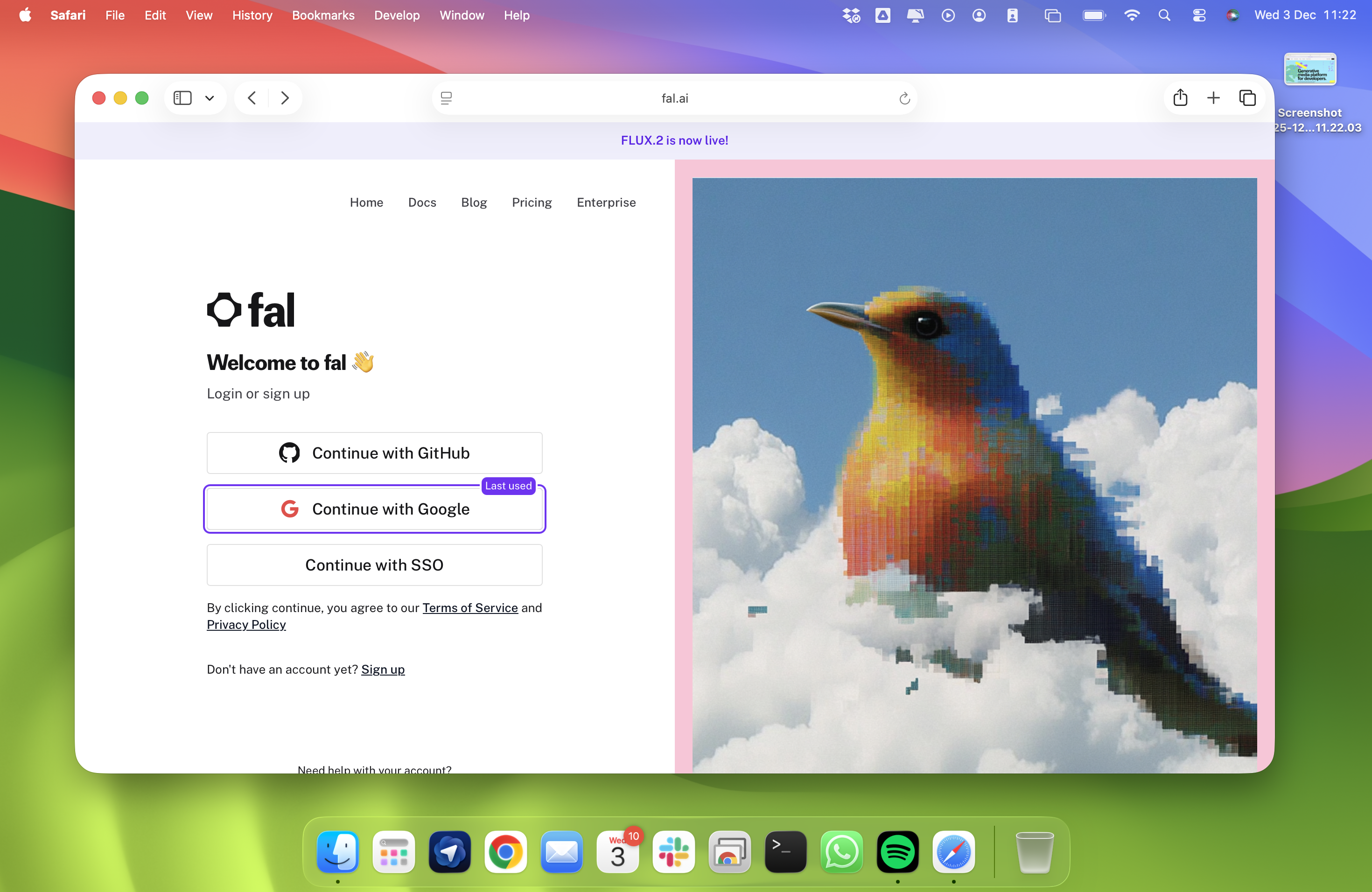Open the Docs nav link
1372x892 pixels.
422,202
